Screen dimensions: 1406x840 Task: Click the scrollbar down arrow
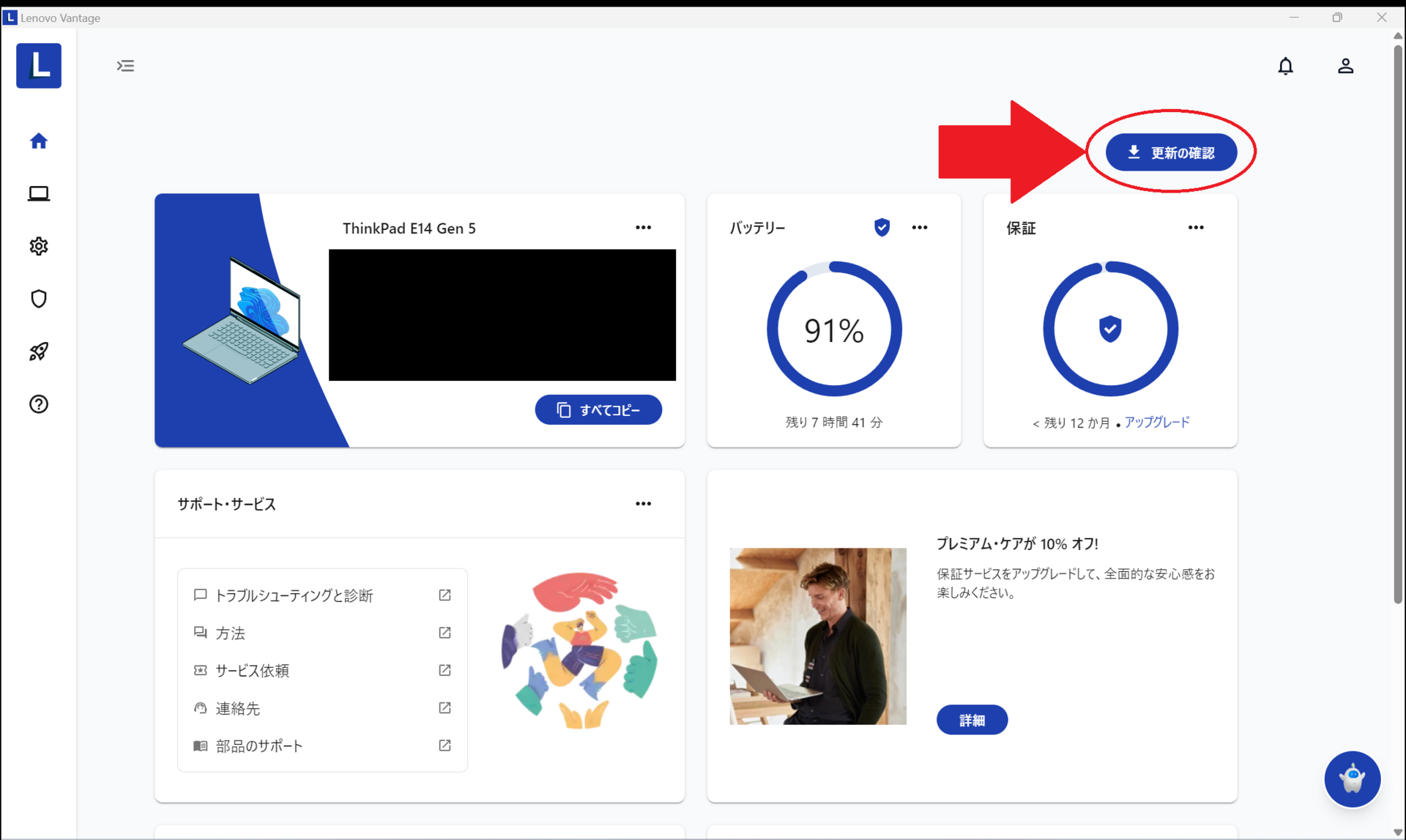click(1398, 833)
